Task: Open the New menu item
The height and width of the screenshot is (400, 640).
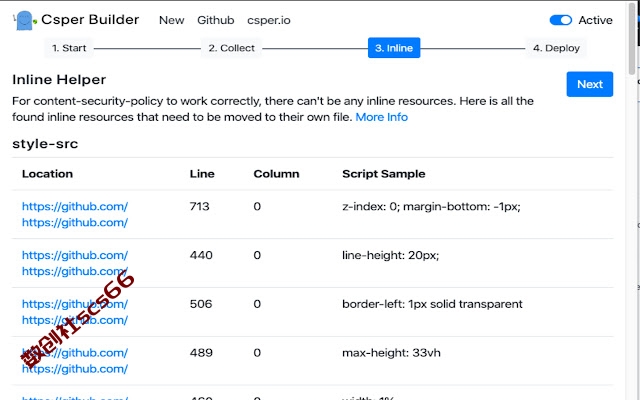Action: tap(171, 20)
